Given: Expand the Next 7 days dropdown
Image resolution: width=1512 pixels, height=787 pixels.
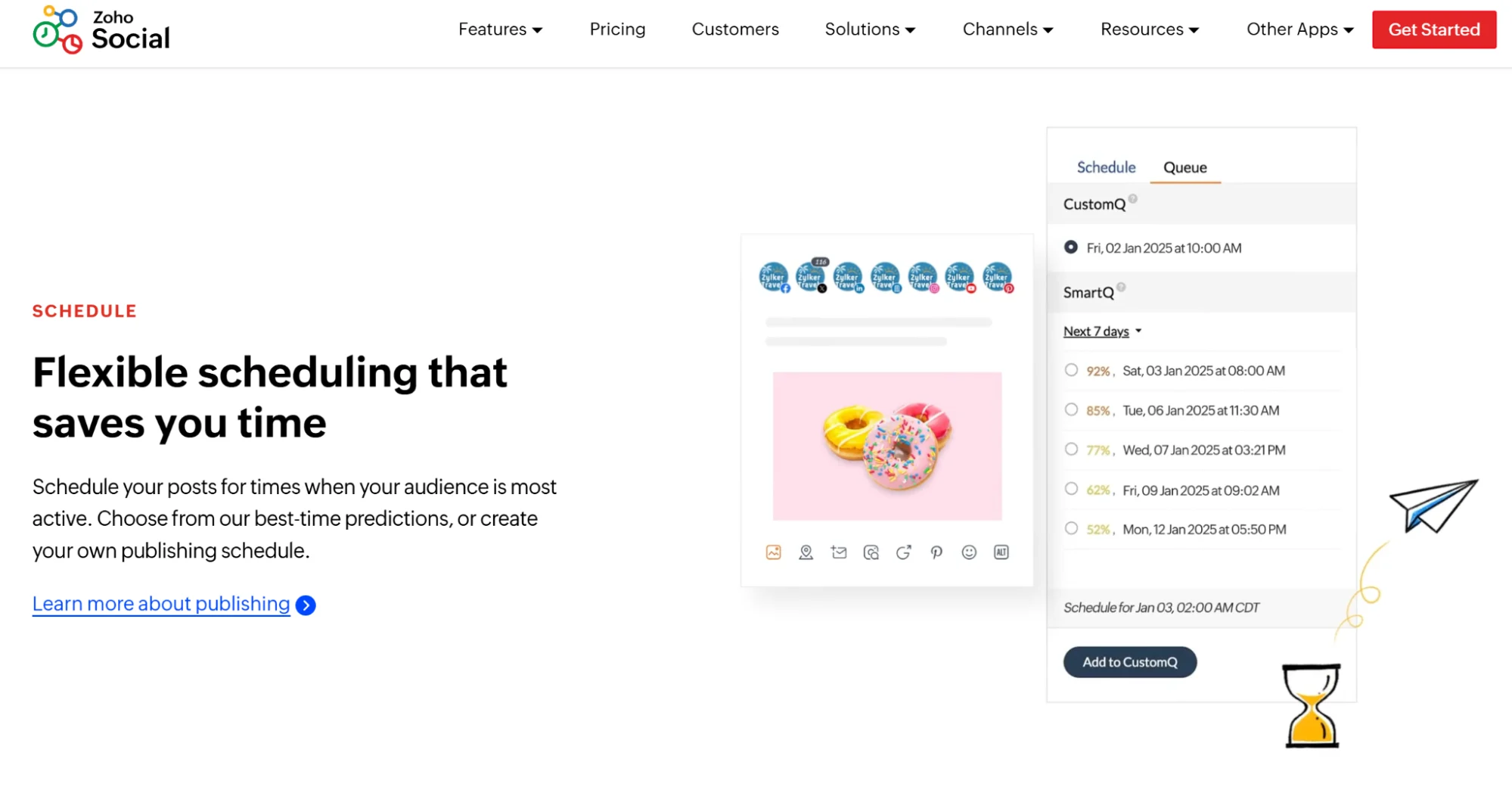Looking at the screenshot, I should tap(1102, 331).
